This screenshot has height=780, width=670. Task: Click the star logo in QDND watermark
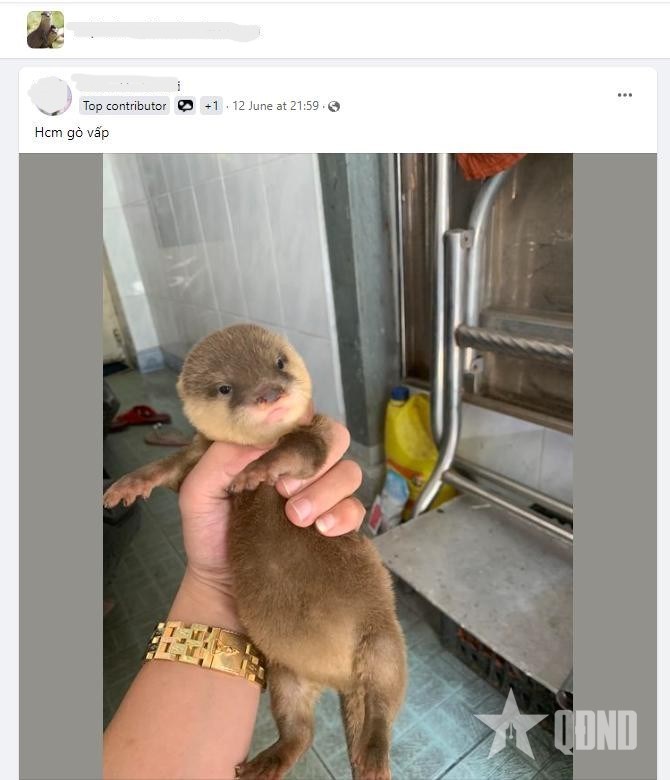pyautogui.click(x=511, y=724)
